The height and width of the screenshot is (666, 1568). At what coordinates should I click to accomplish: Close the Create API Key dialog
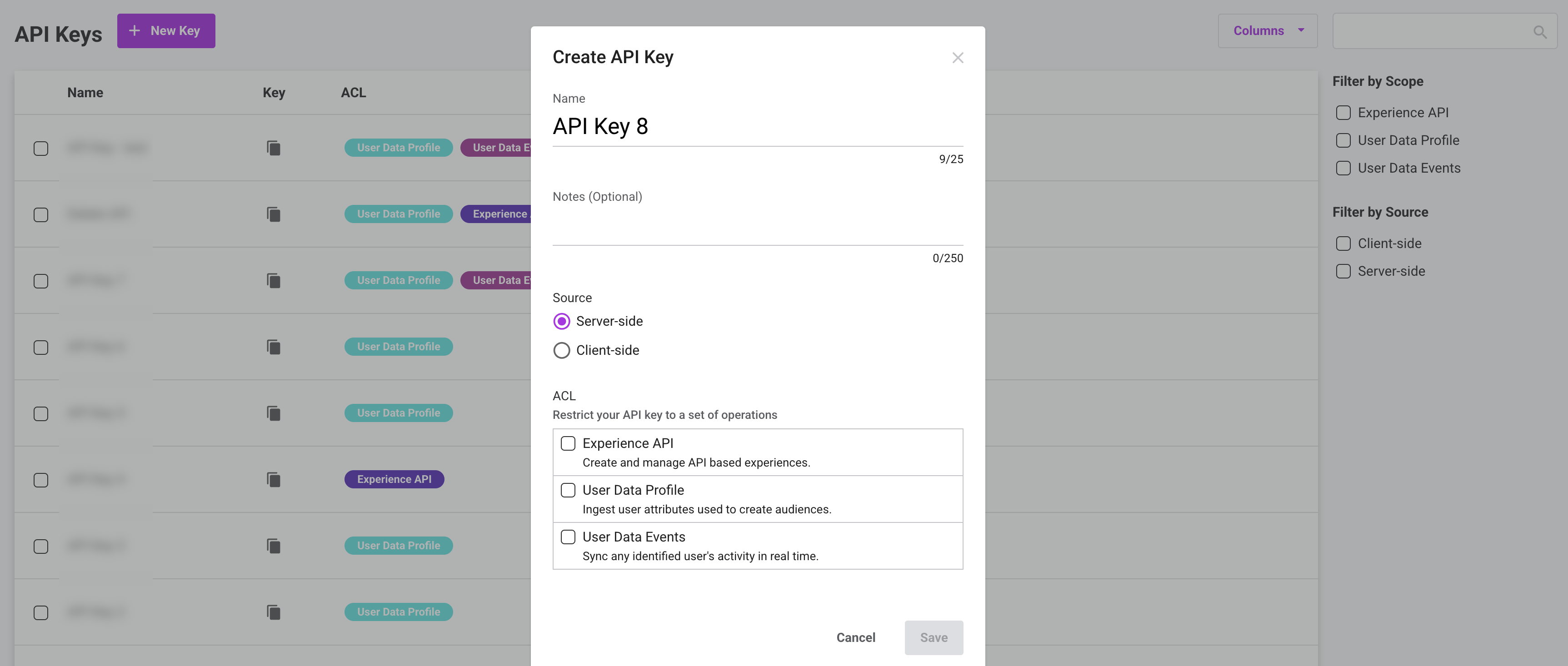(x=958, y=58)
